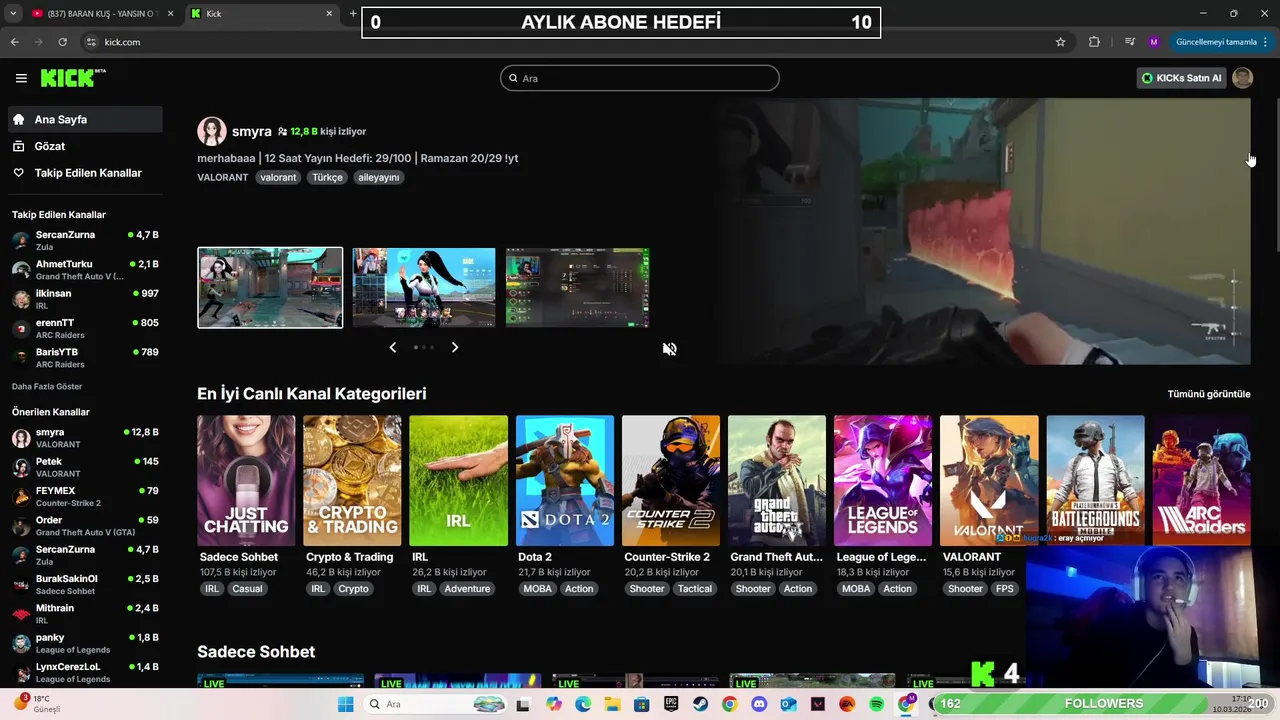Click the valorant tag on featured stream
The height and width of the screenshot is (720, 1280).
(x=278, y=177)
